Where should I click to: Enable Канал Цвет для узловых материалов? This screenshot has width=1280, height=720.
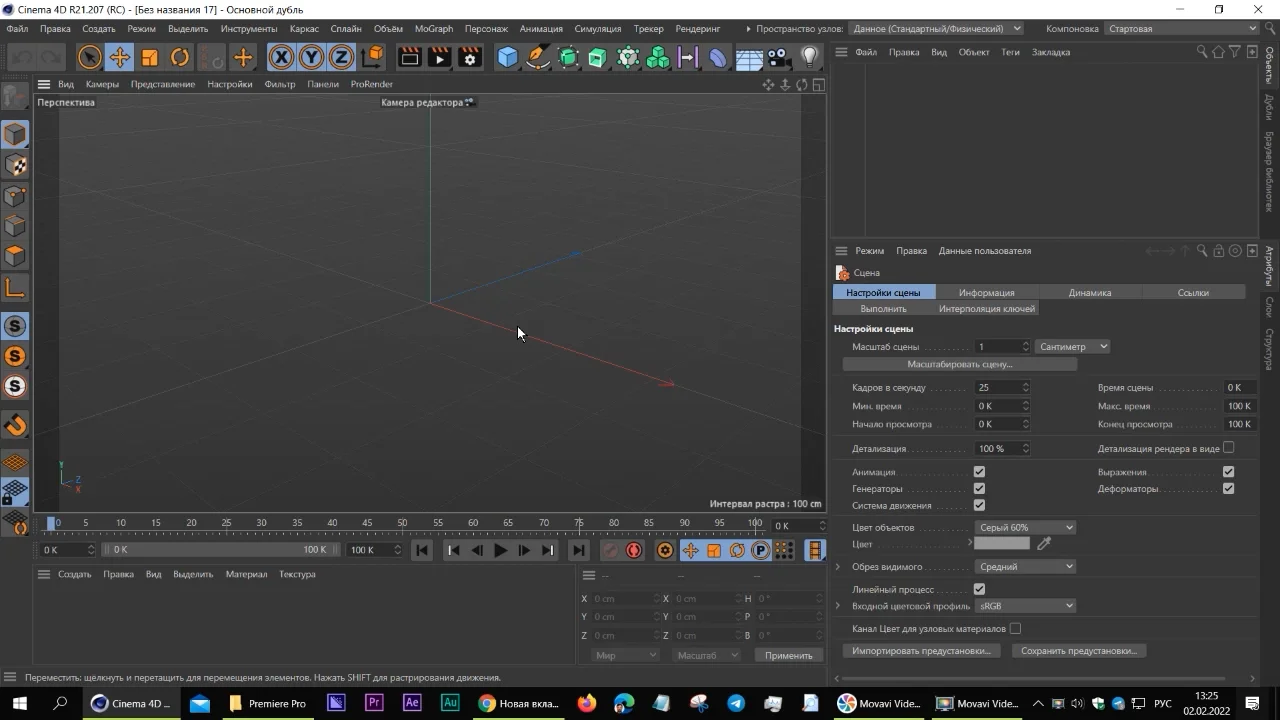[1015, 629]
